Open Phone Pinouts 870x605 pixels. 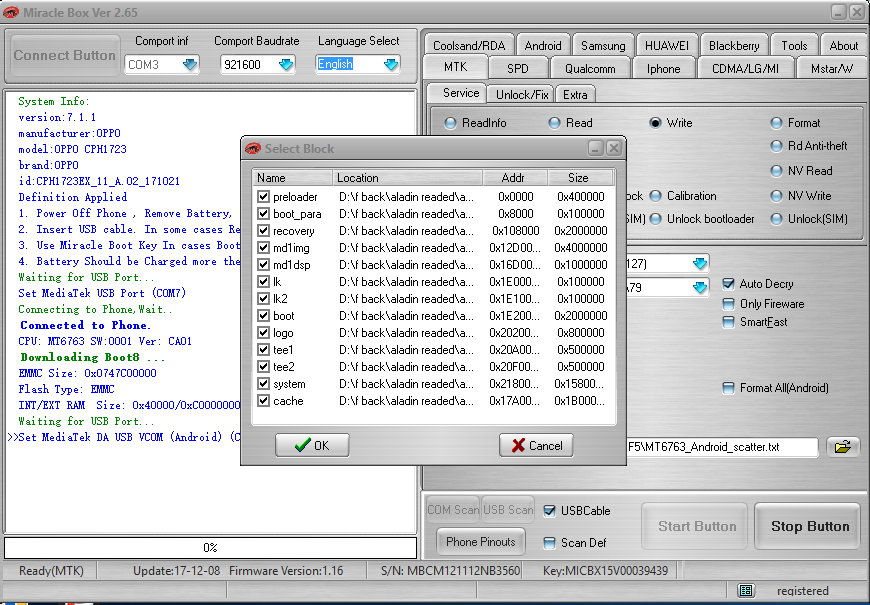point(480,542)
